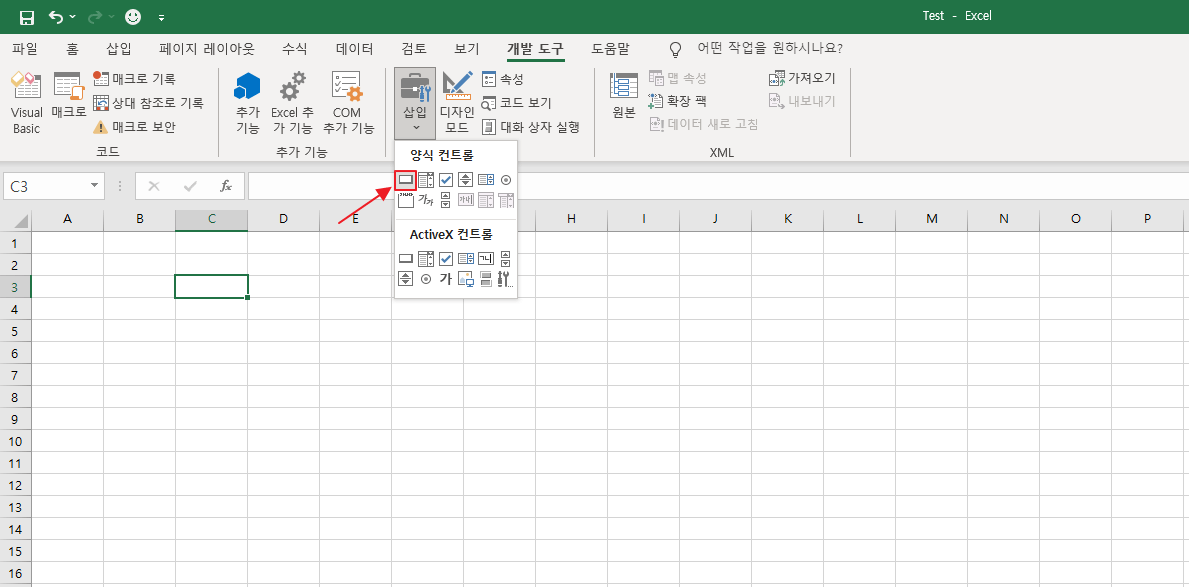Select the Form Controls Scroll Bar icon
This screenshot has width=1189, height=587.
pyautogui.click(x=446, y=200)
